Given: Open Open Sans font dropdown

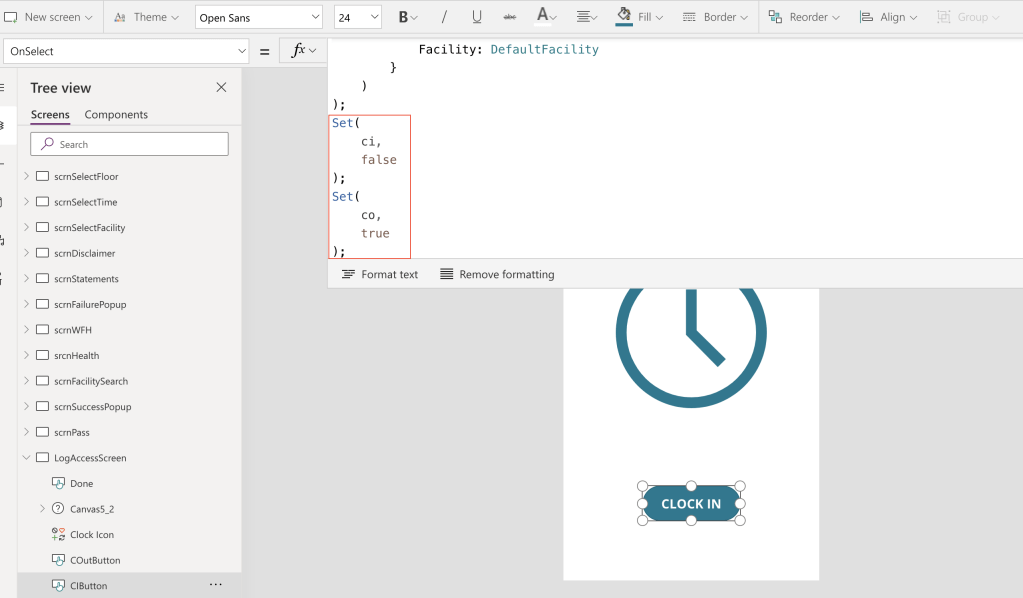Looking at the screenshot, I should pyautogui.click(x=259, y=17).
